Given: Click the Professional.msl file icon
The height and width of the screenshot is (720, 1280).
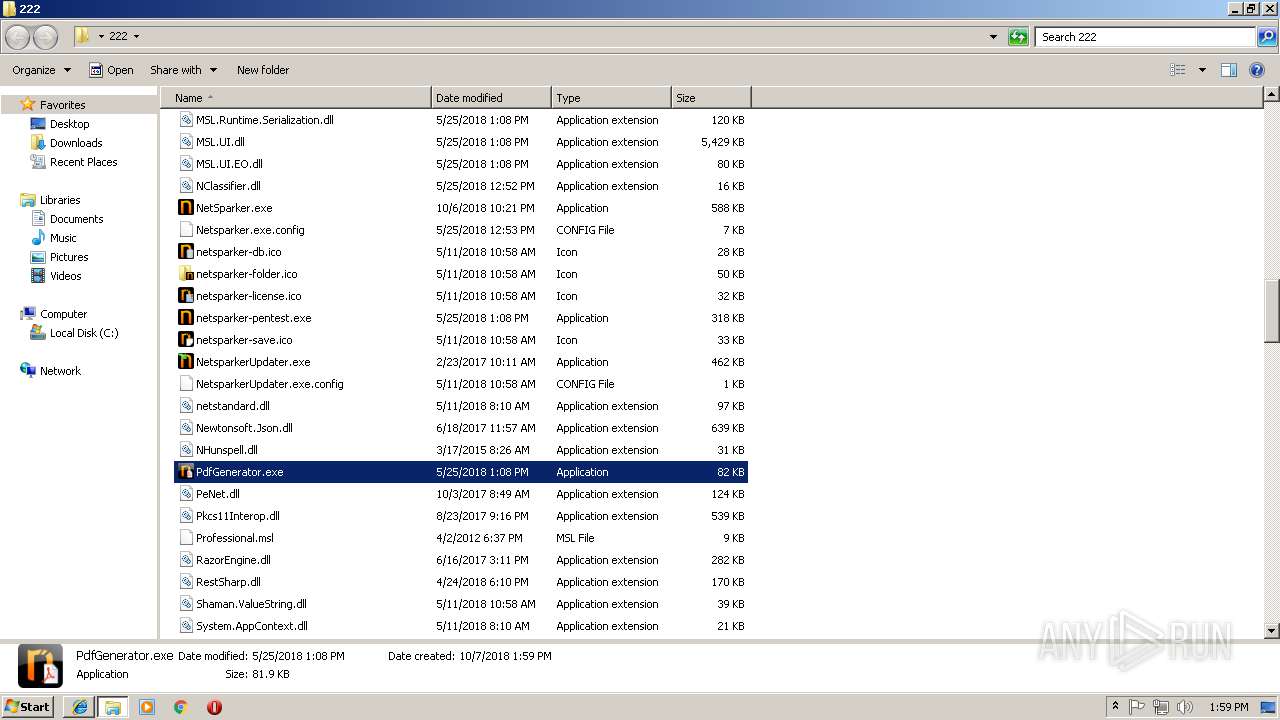Looking at the screenshot, I should point(185,538).
